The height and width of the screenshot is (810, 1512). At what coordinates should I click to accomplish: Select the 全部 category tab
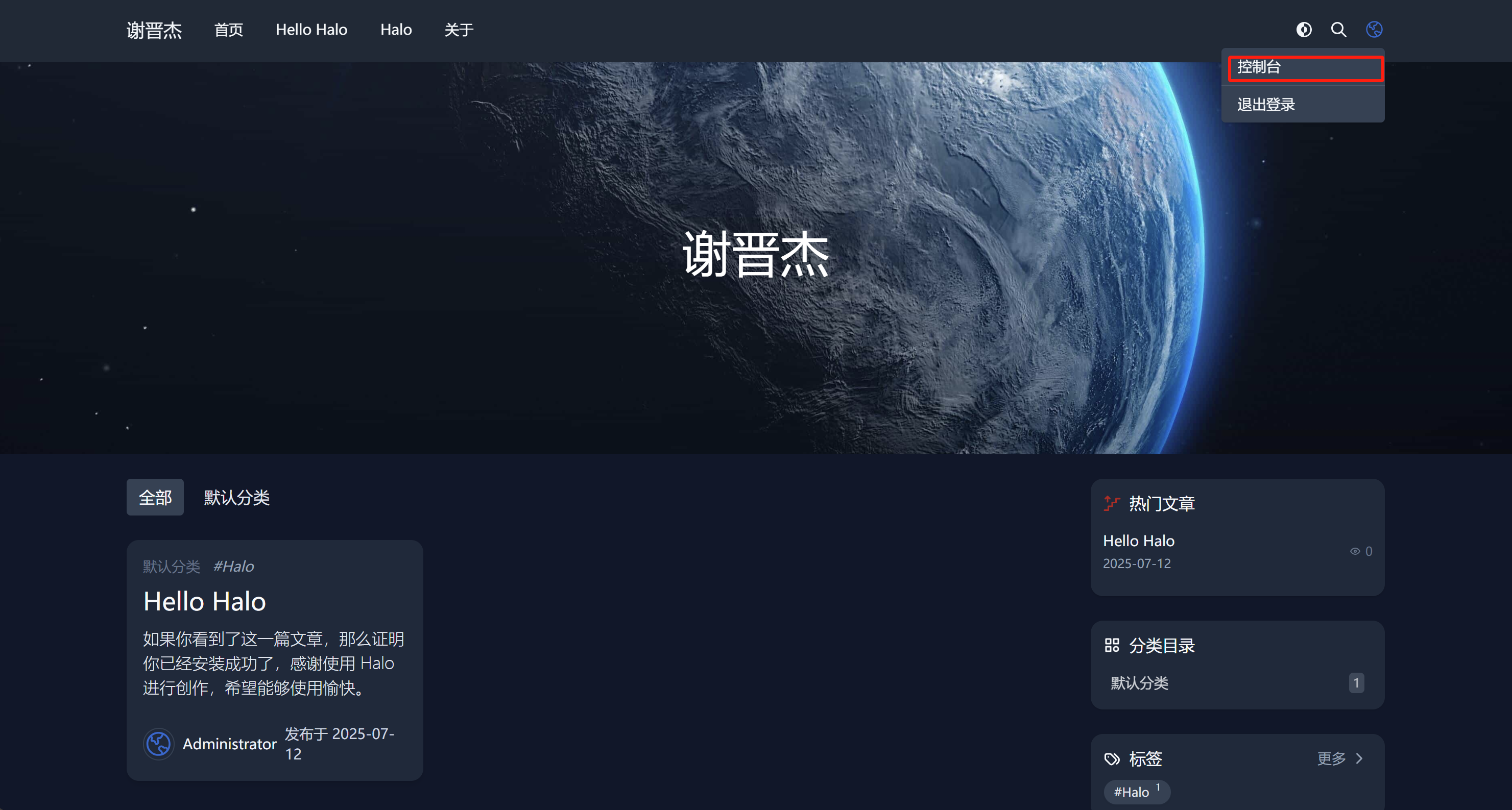[x=155, y=497]
